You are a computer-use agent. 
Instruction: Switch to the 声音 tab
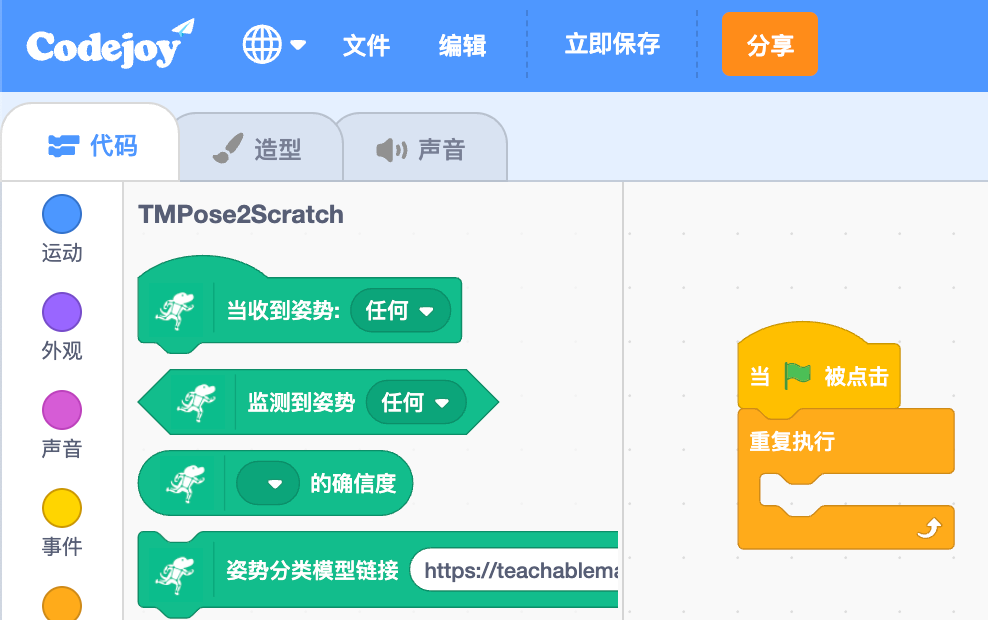[424, 148]
